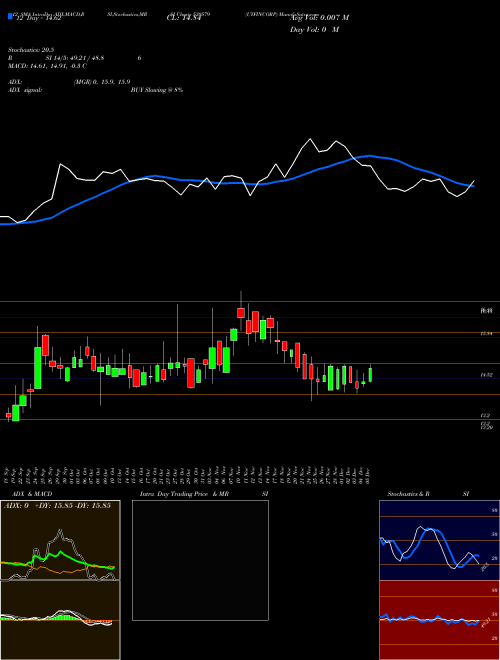The height and width of the screenshot is (660, 500).
Task: Open the MACD histogram panel
Action: (60, 620)
